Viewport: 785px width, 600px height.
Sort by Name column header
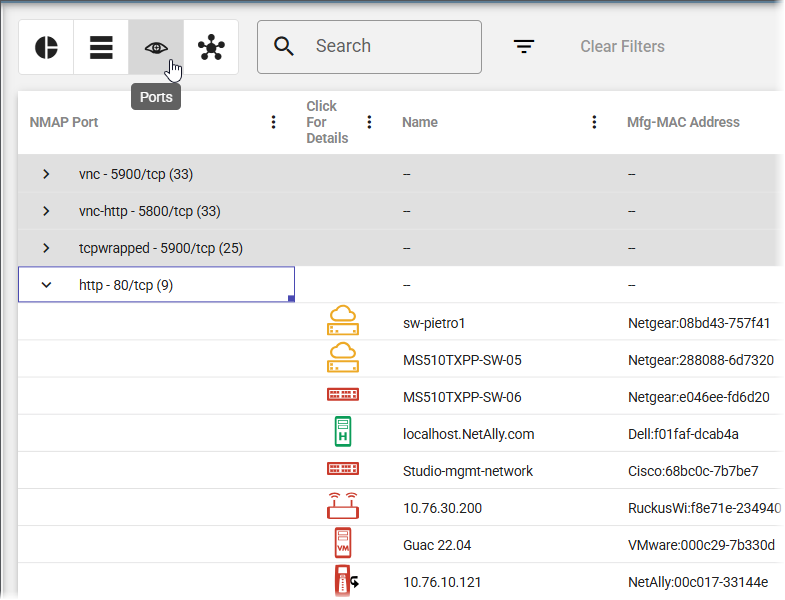click(420, 122)
